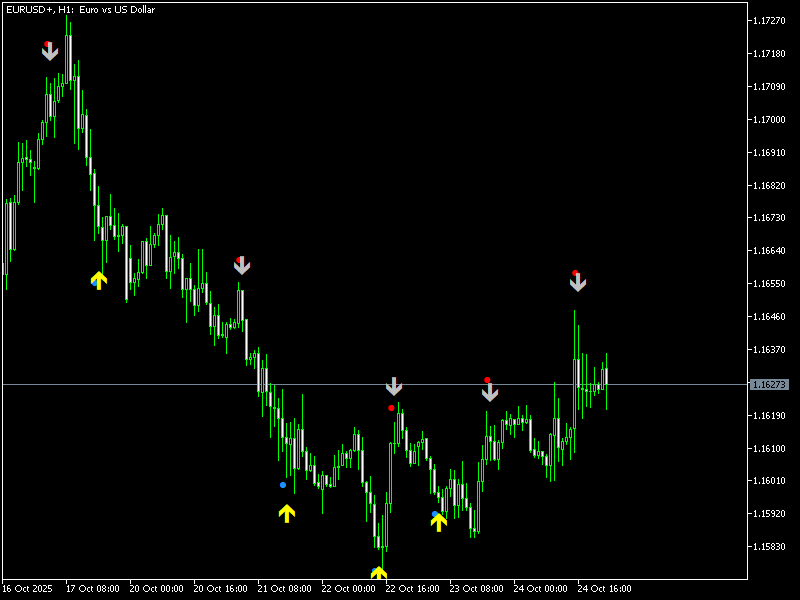Click the chart title EURUSD+, H1: Euro vs US Dollar
This screenshot has height=600, width=800.
coord(81,10)
